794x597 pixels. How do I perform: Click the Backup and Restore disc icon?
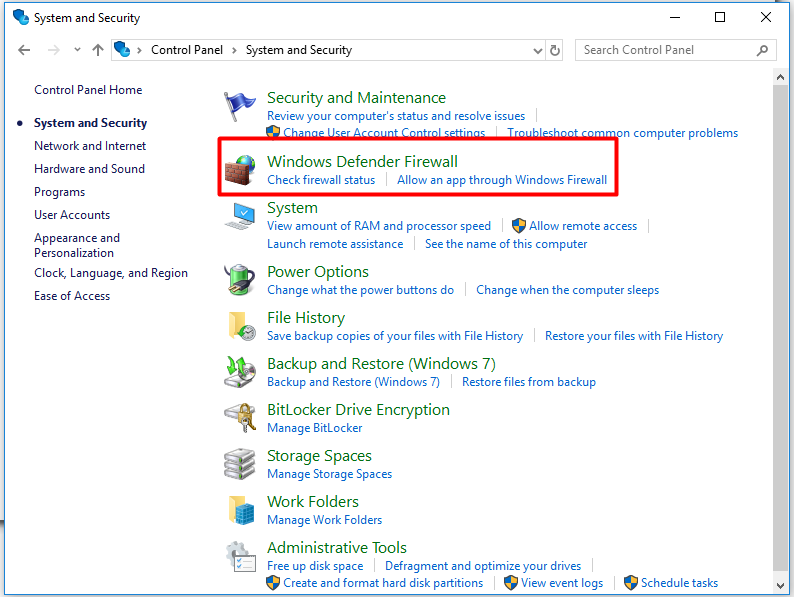point(240,372)
